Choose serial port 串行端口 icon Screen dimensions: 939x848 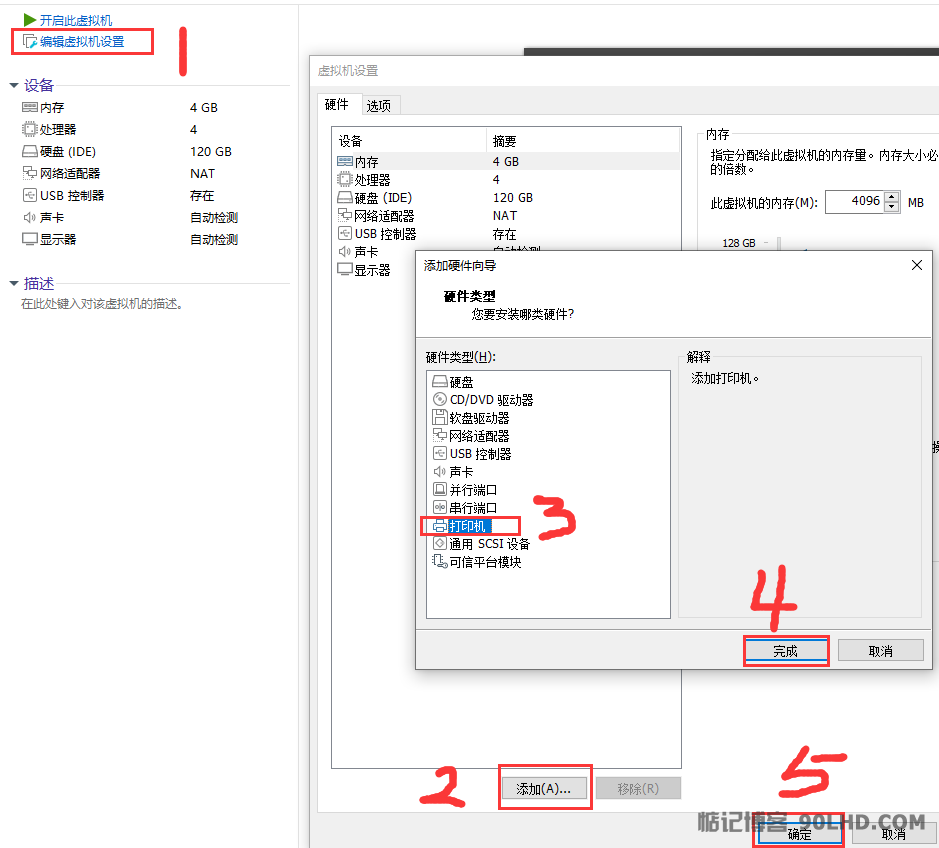(440, 508)
